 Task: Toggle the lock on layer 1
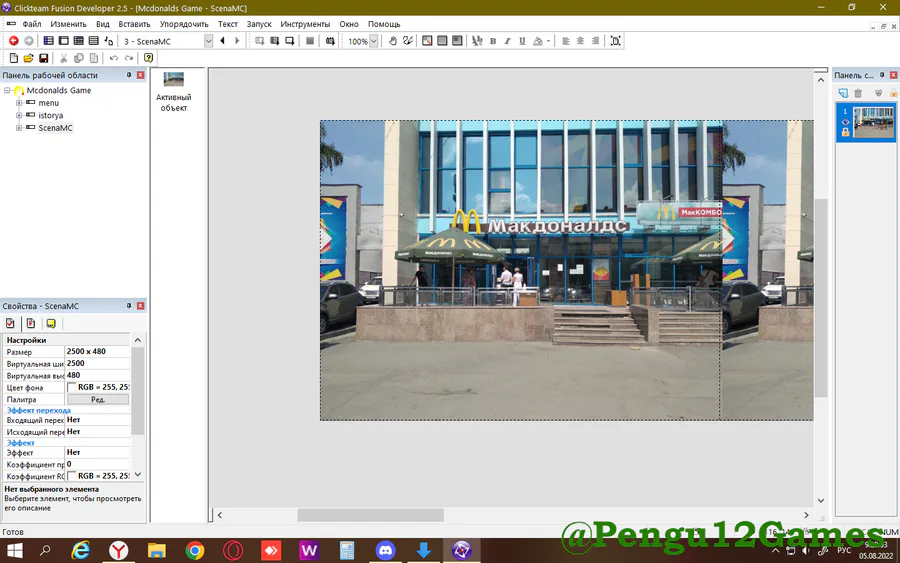[845, 132]
